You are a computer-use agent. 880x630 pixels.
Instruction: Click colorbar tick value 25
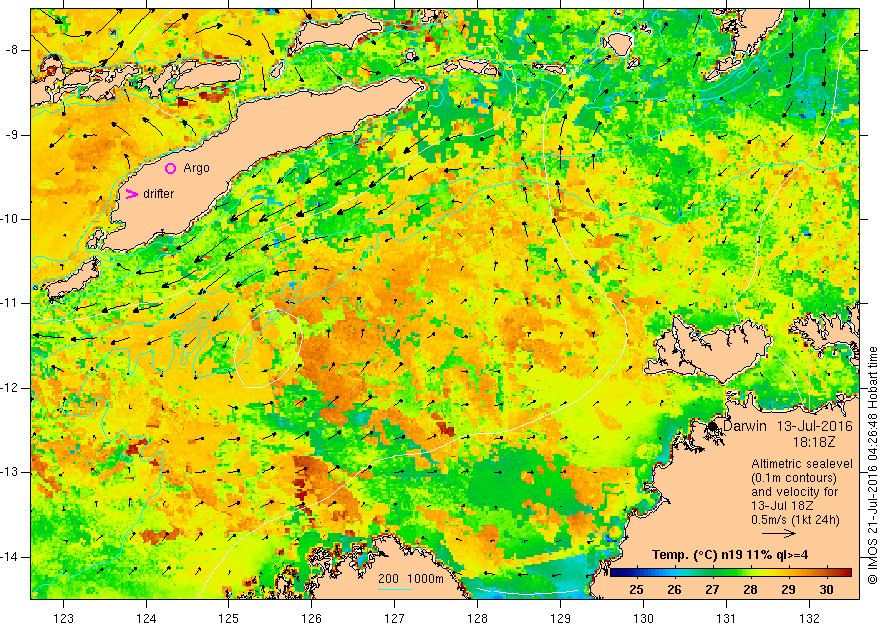tap(636, 590)
